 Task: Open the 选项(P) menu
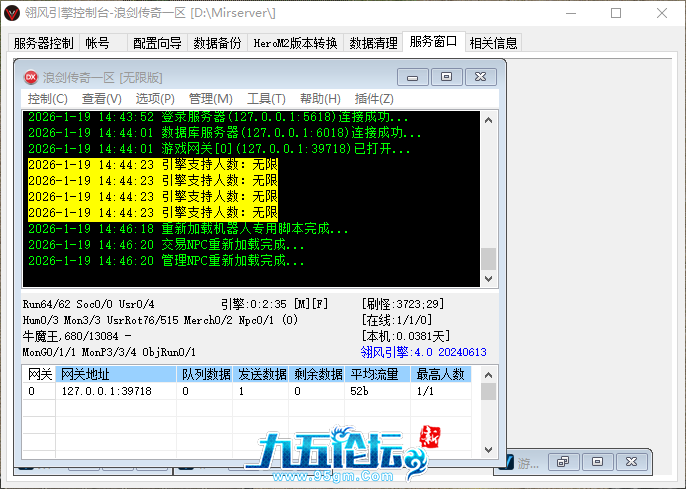(155, 99)
